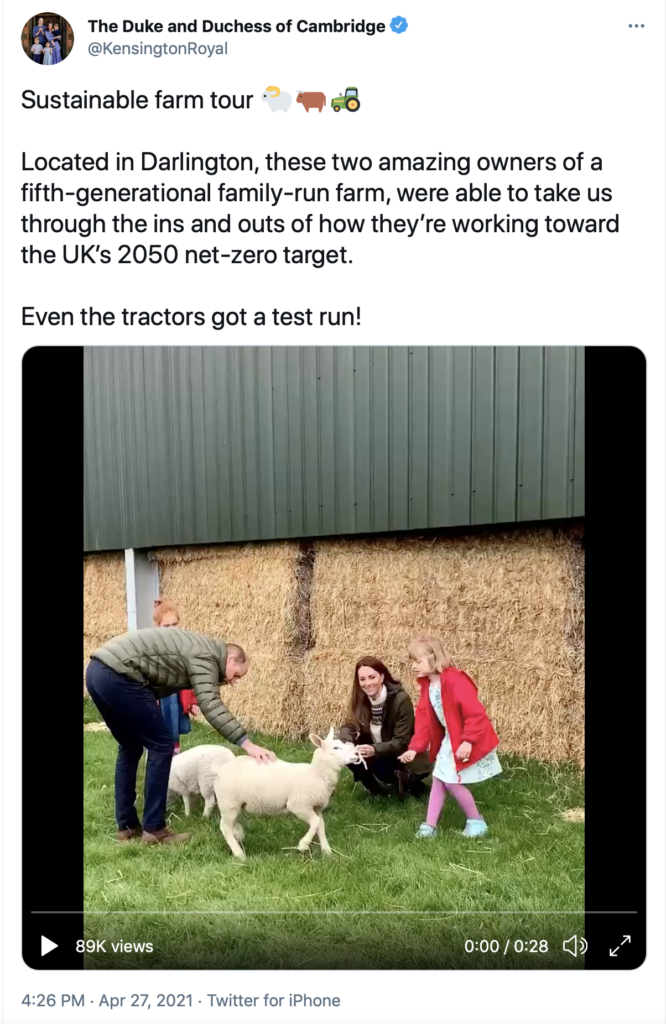The width and height of the screenshot is (666, 1024).
Task: Click the Kensington Royal profile avatar
Action: point(47,38)
